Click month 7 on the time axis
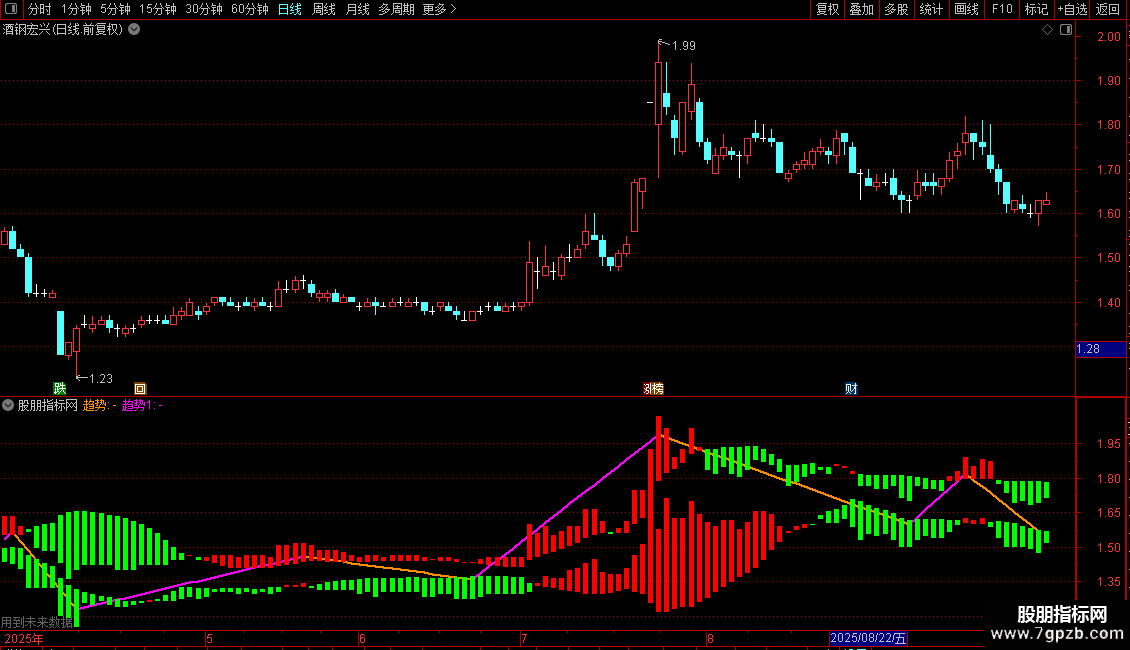 click(524, 638)
